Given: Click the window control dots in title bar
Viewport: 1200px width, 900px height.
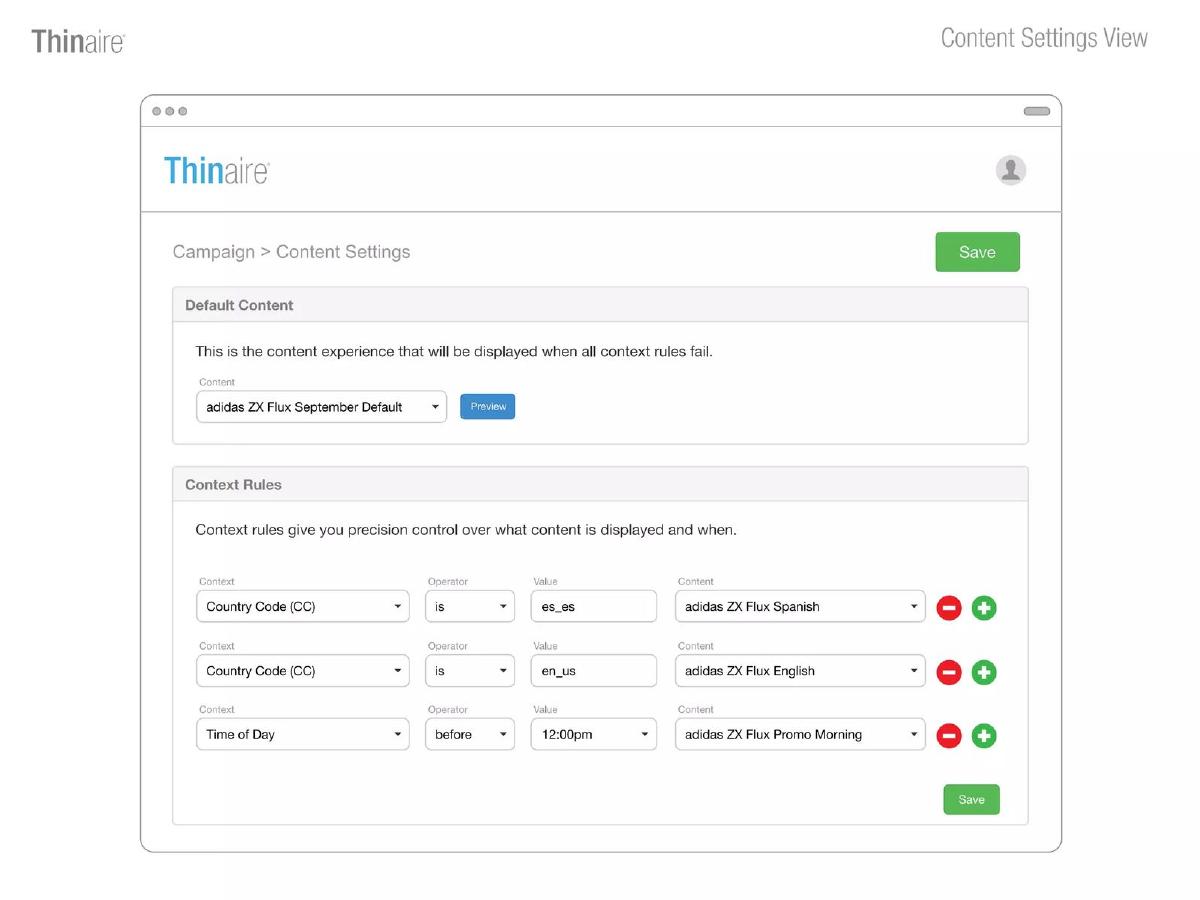Looking at the screenshot, I should [169, 111].
